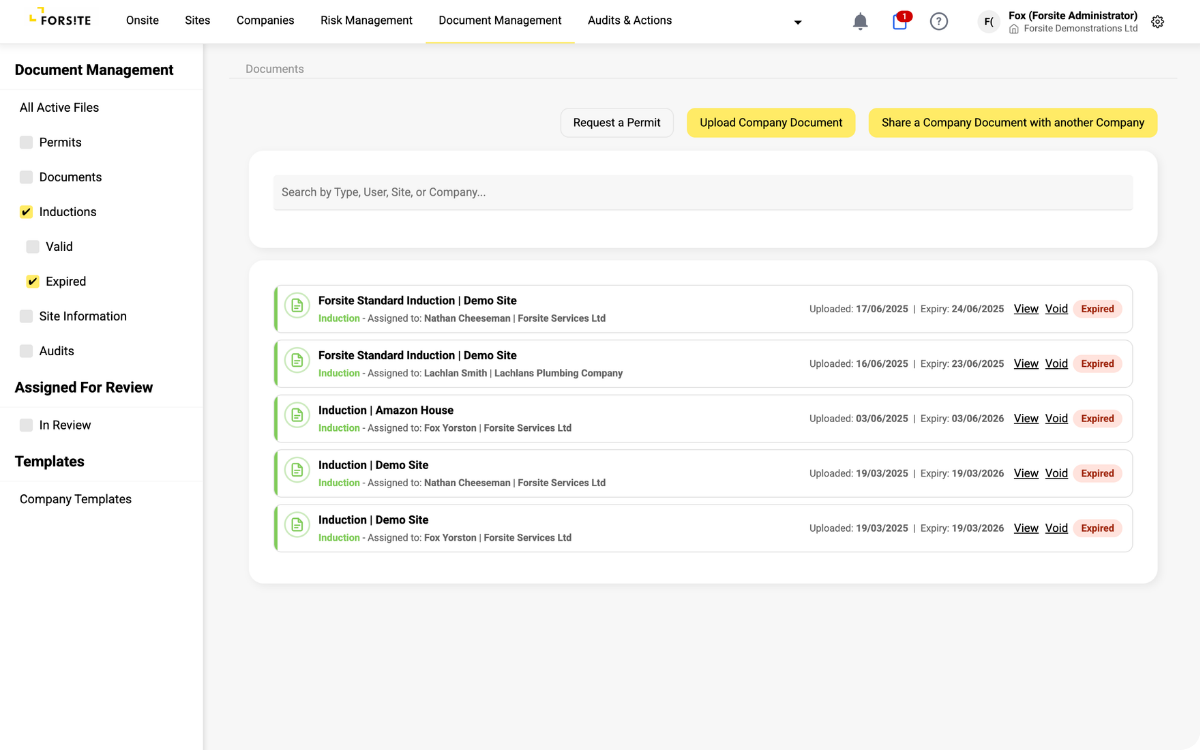Click the Forsite logo
1200x750 pixels.
[60, 17]
